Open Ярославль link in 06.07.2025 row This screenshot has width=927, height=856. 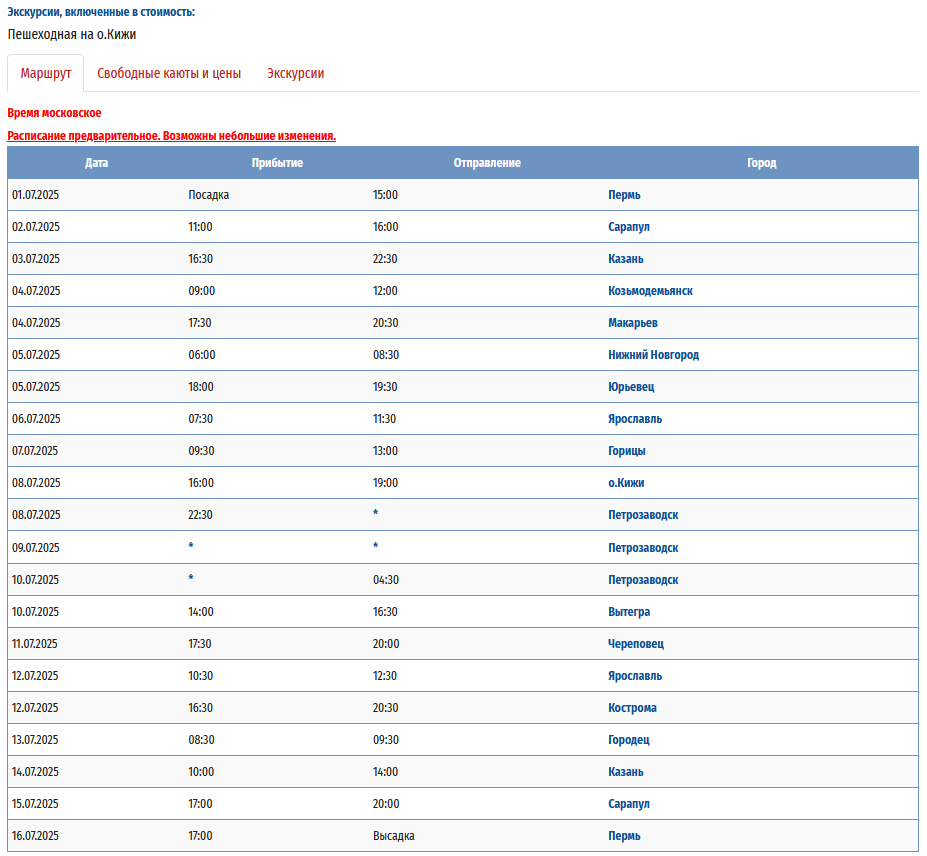pos(635,419)
